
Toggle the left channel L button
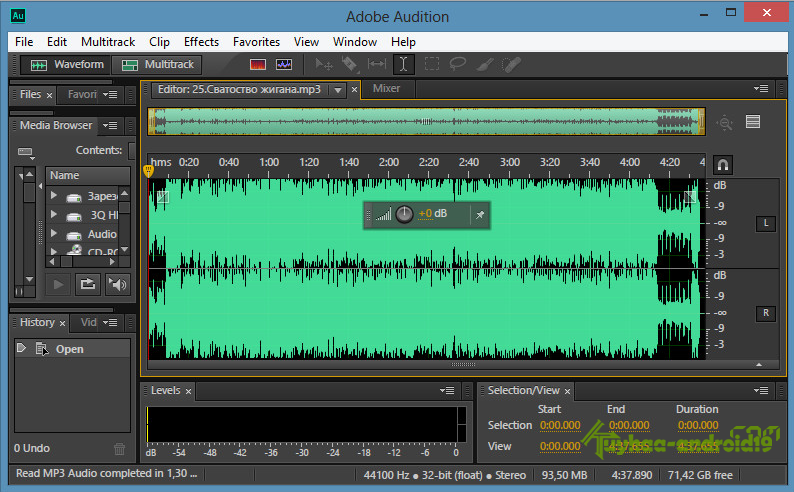pos(766,223)
